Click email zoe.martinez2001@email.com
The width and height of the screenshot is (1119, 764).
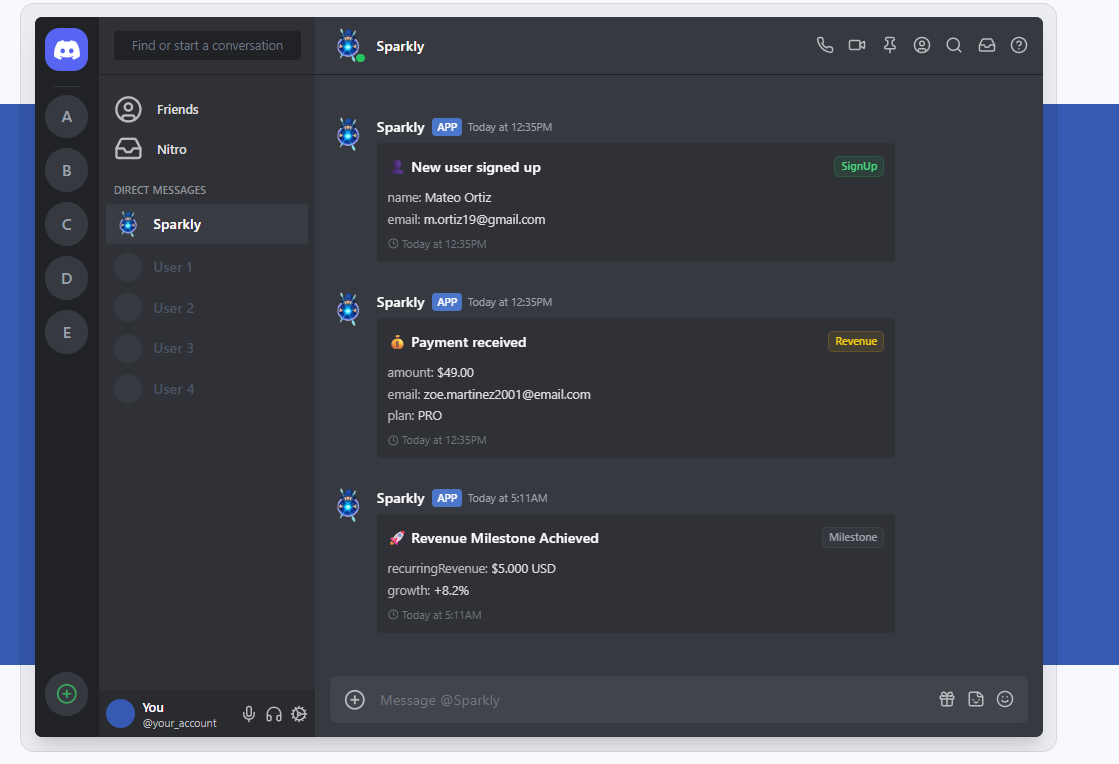(x=507, y=394)
